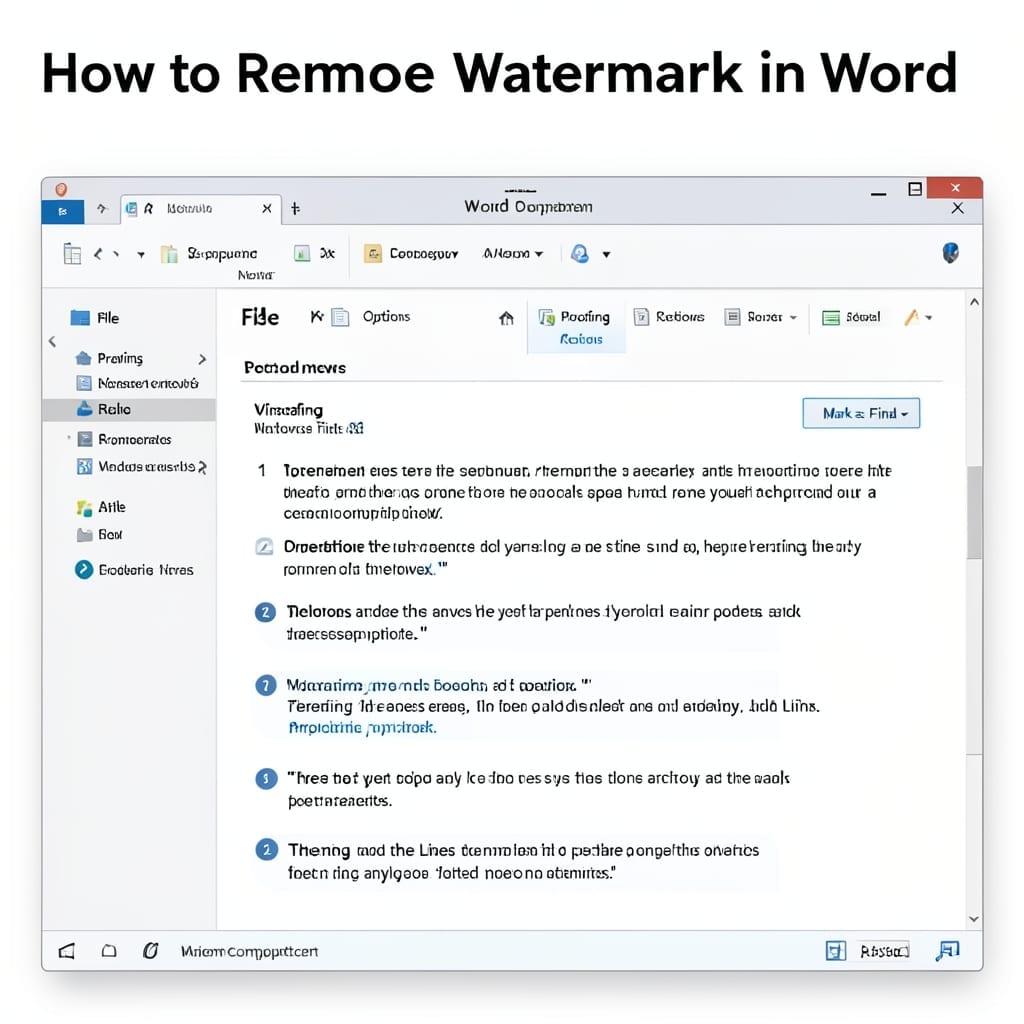Select 'Pravims' in the sidebar
This screenshot has height=1024, width=1024.
point(109,359)
